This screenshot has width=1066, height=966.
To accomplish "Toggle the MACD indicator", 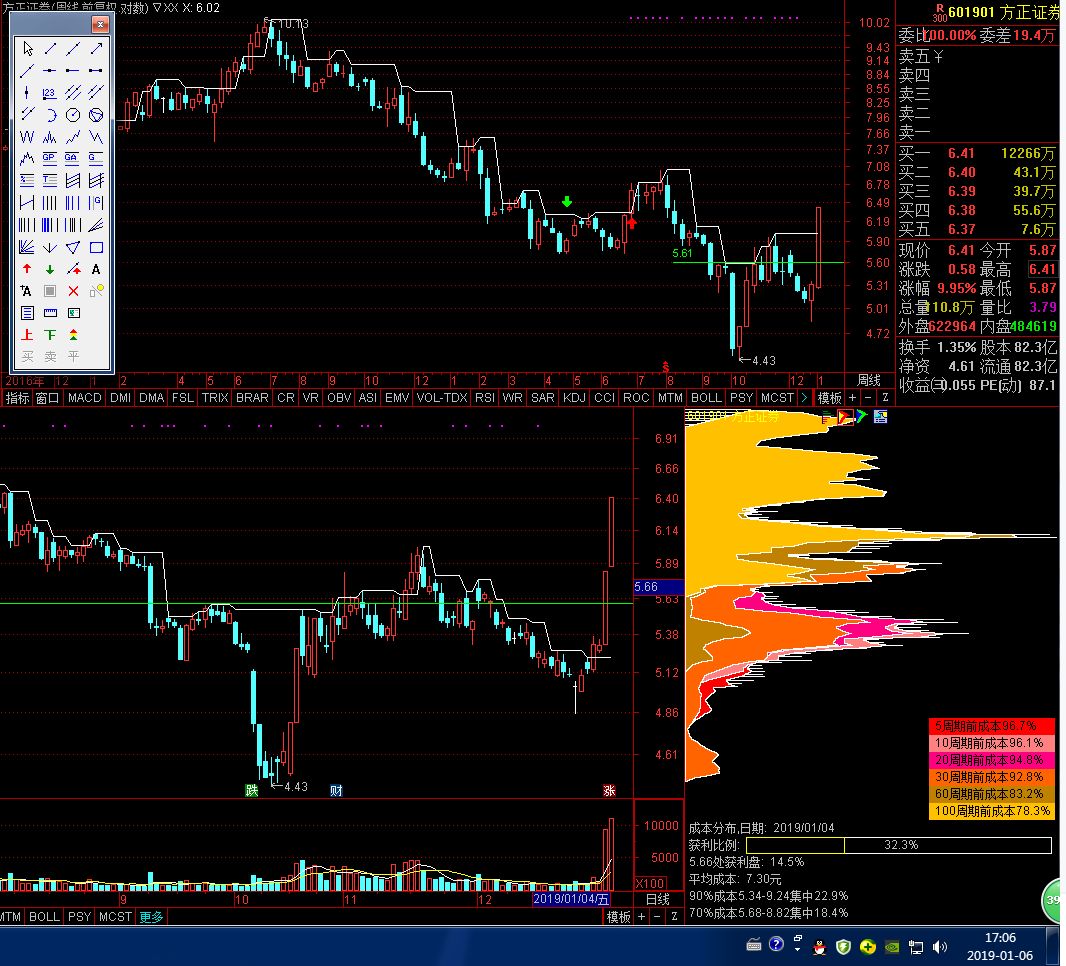I will 85,398.
